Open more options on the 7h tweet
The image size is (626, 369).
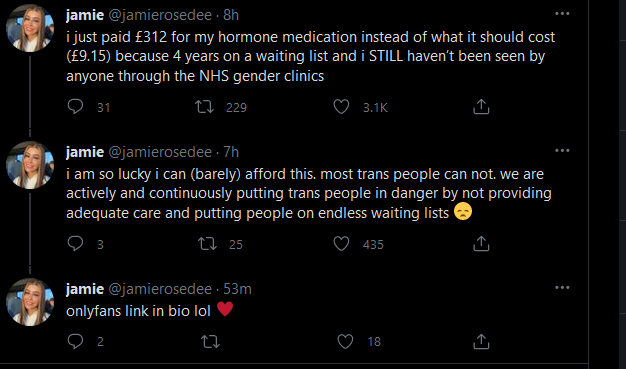(x=562, y=151)
